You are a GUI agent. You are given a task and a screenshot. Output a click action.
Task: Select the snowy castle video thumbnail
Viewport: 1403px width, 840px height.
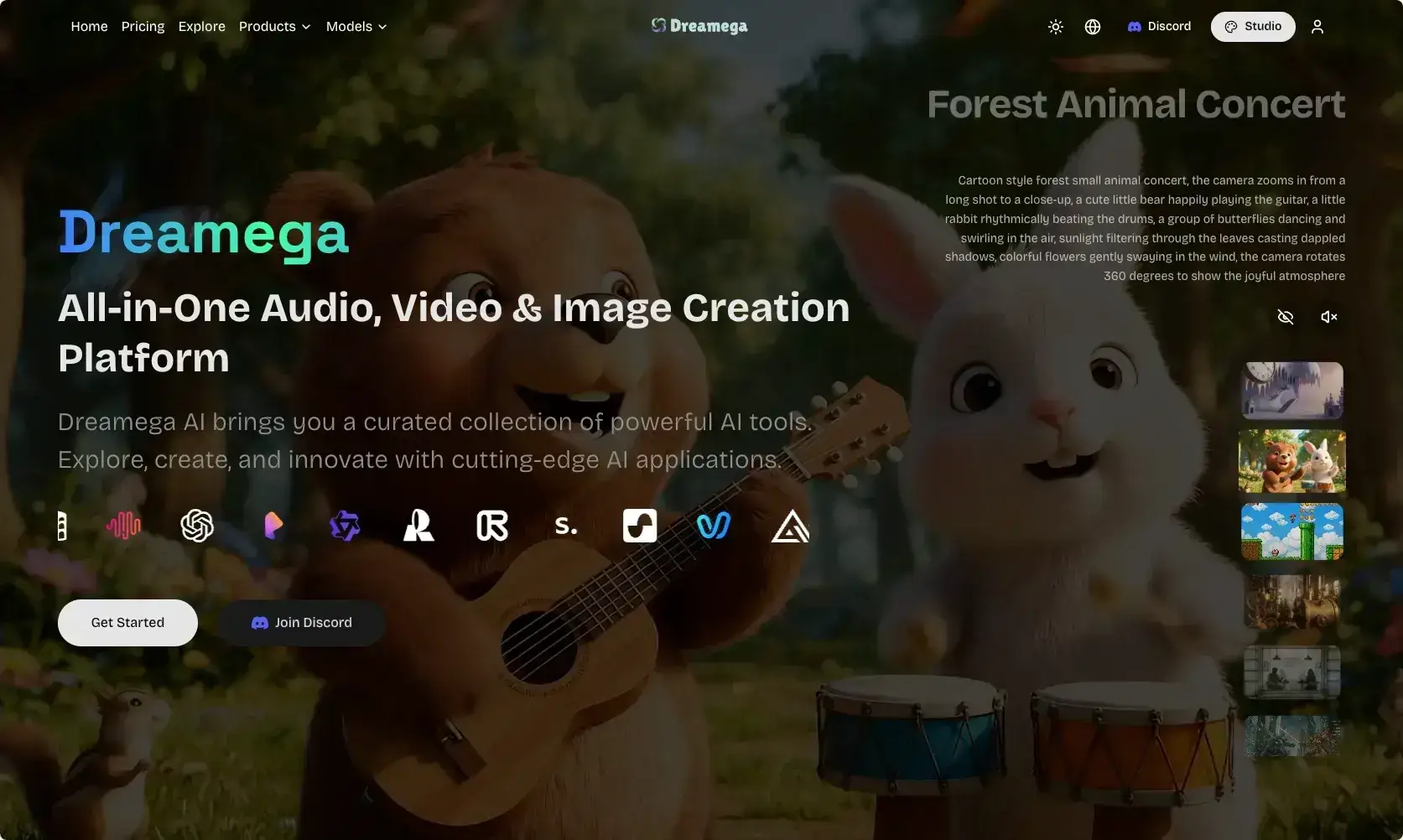(1291, 391)
